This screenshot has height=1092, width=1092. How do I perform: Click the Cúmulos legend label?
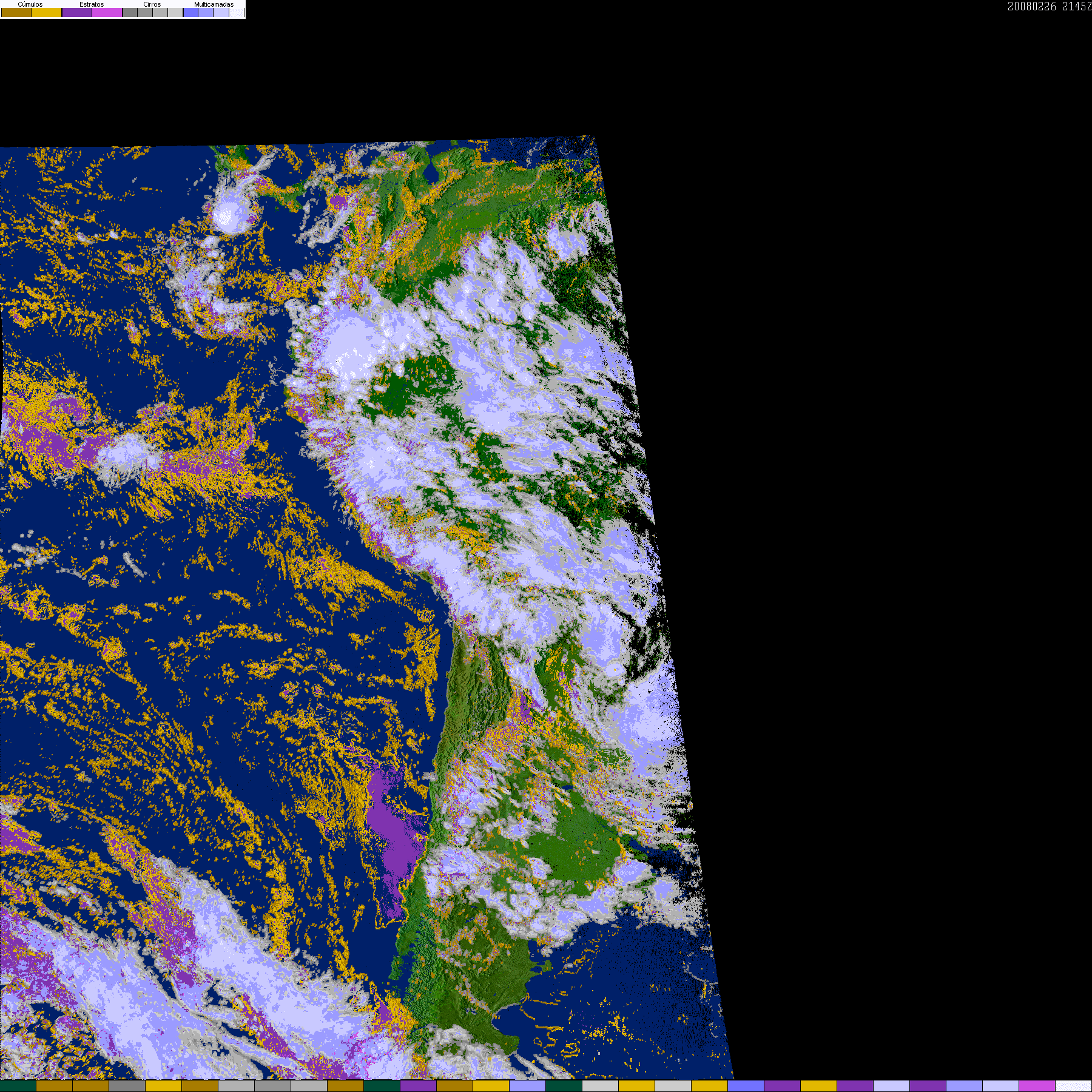click(30, 4)
